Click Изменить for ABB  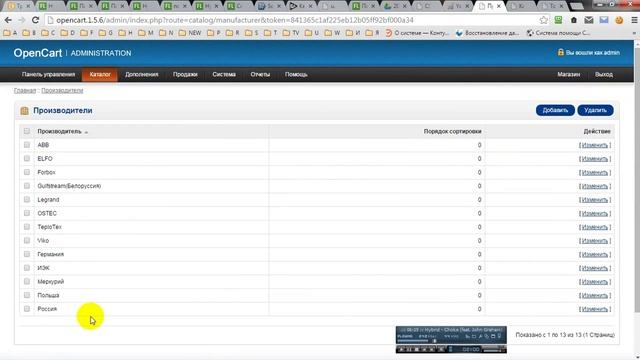pyautogui.click(x=595, y=145)
